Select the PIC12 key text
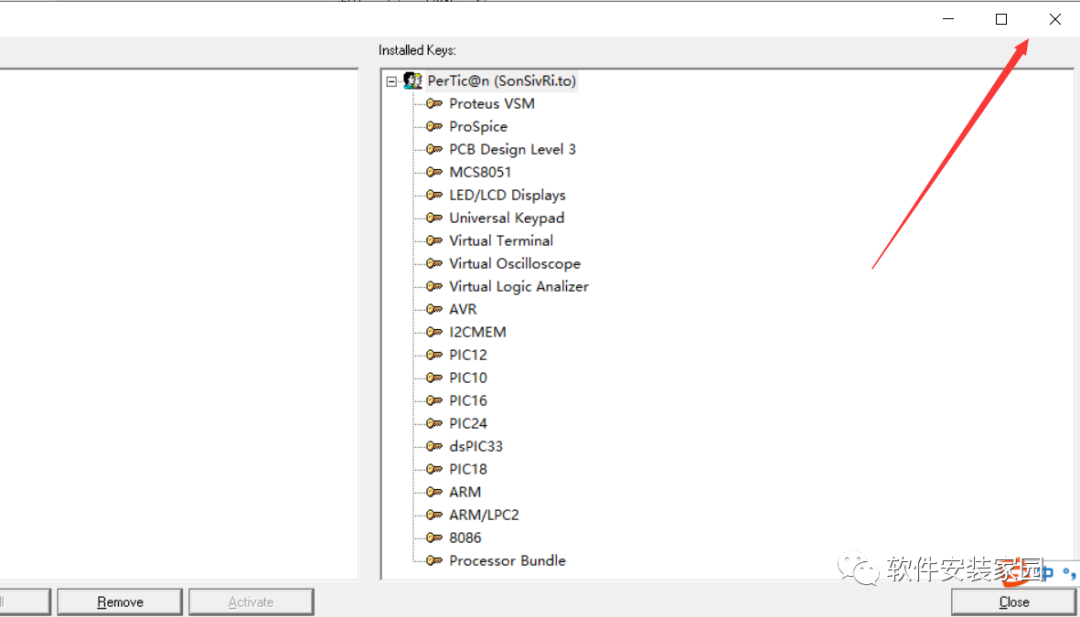The image size is (1080, 617). tap(468, 355)
